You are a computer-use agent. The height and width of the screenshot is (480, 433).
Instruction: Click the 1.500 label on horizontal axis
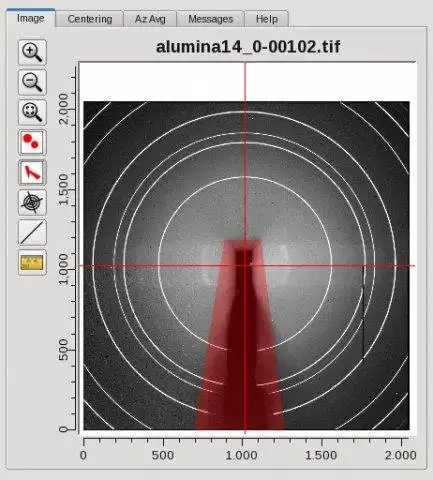321,455
